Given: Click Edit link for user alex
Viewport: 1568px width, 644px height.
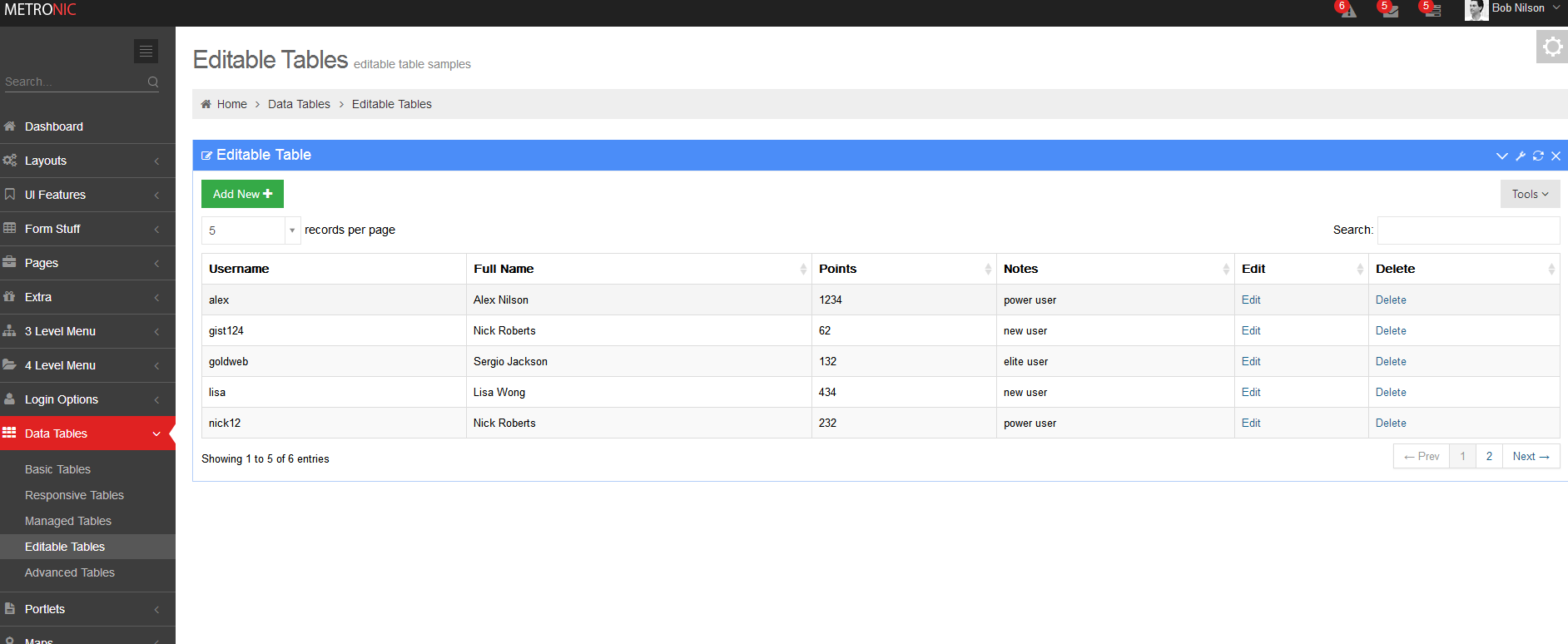Looking at the screenshot, I should [x=1251, y=300].
